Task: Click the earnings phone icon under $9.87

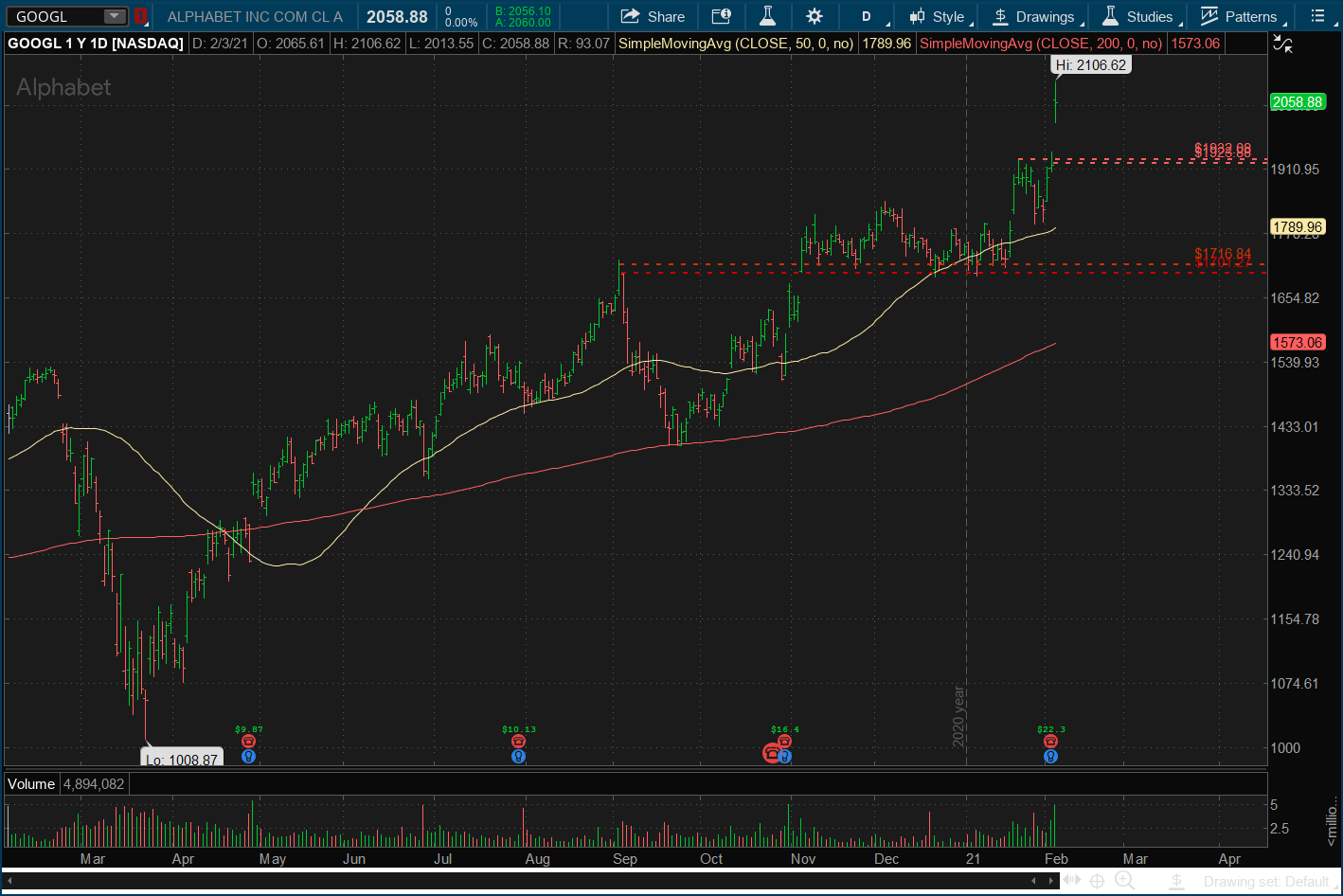Action: click(248, 742)
